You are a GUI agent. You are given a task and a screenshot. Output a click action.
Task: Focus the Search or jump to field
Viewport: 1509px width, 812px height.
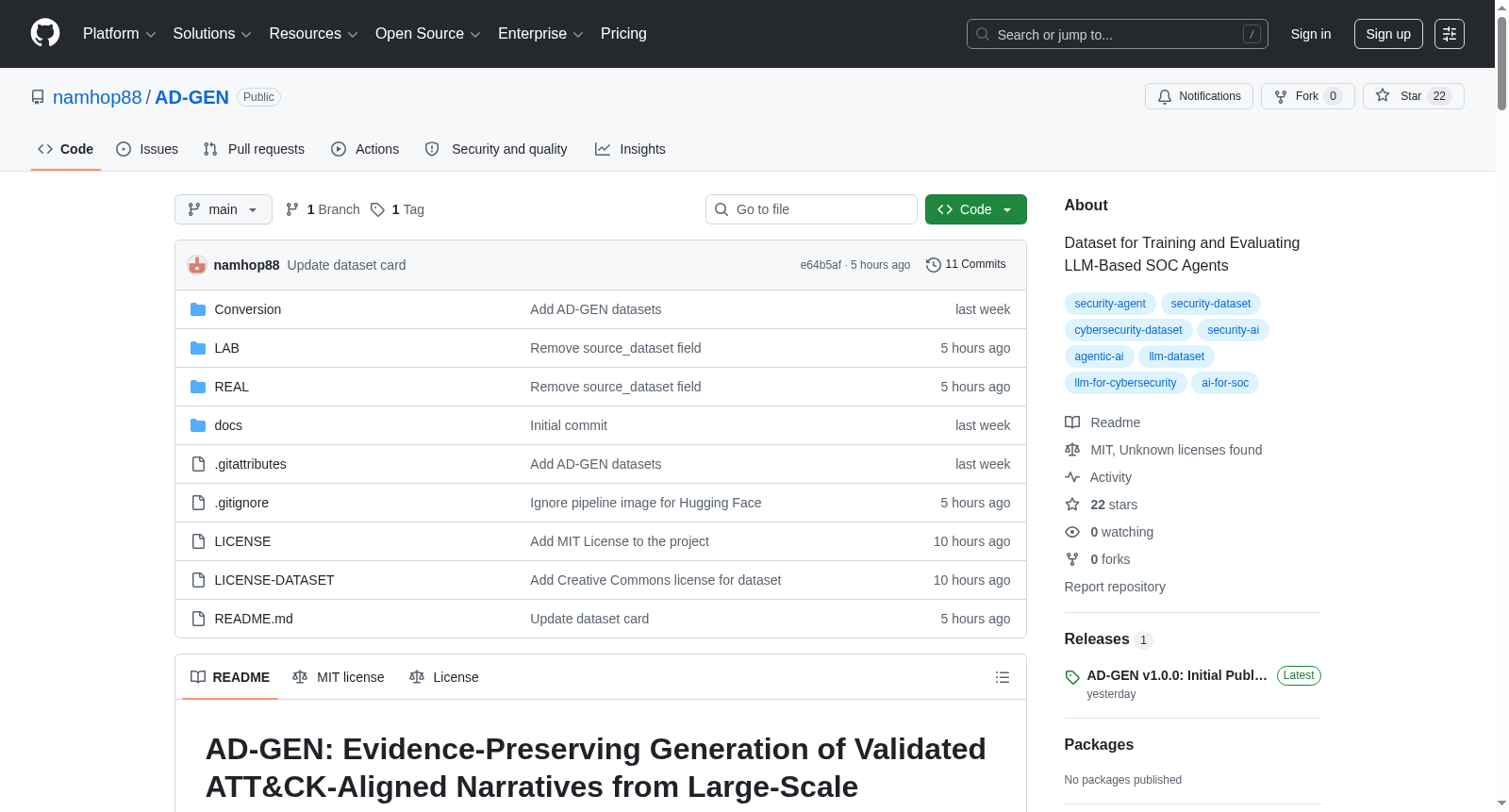[x=1118, y=34]
